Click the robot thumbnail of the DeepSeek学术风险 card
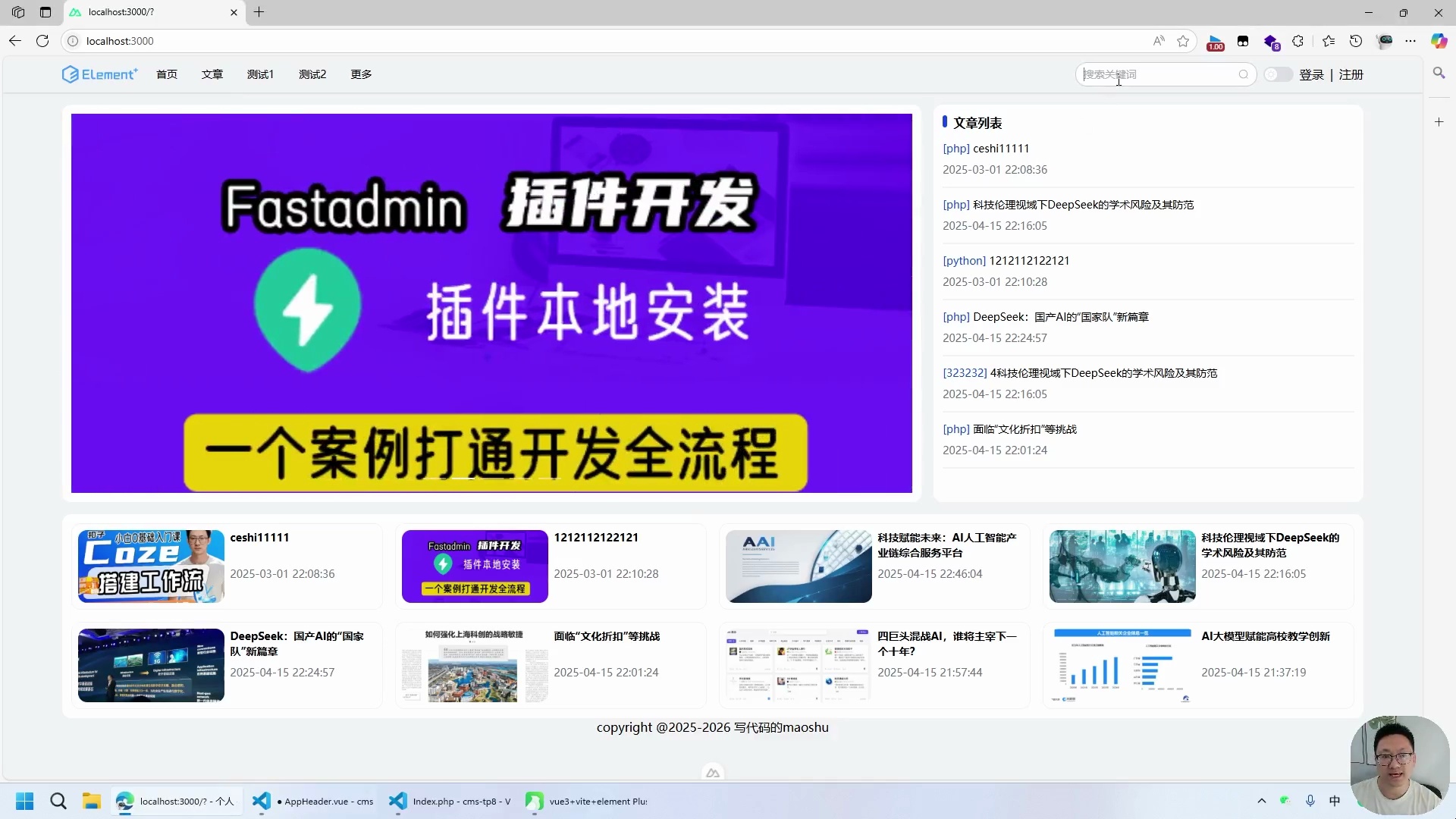 (x=1122, y=566)
